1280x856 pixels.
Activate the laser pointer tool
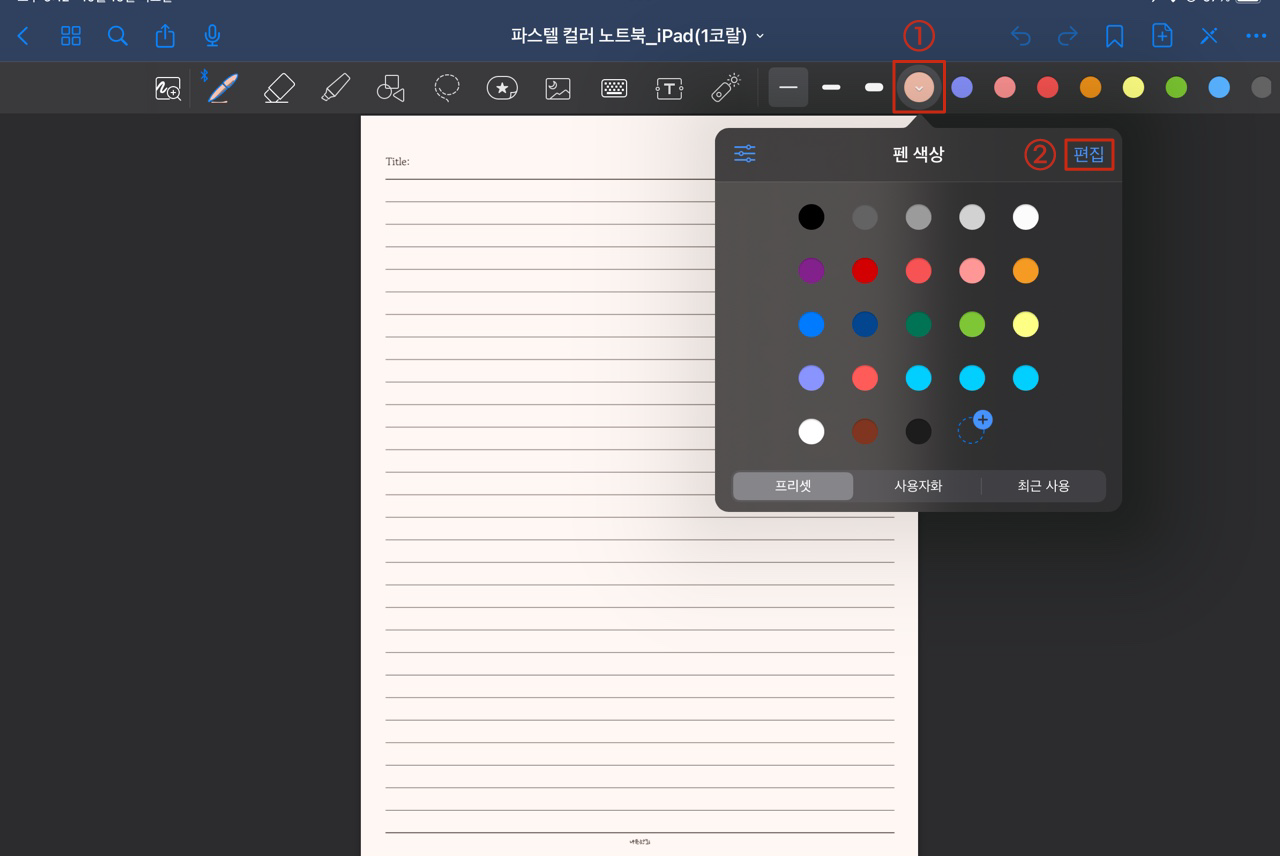point(725,87)
